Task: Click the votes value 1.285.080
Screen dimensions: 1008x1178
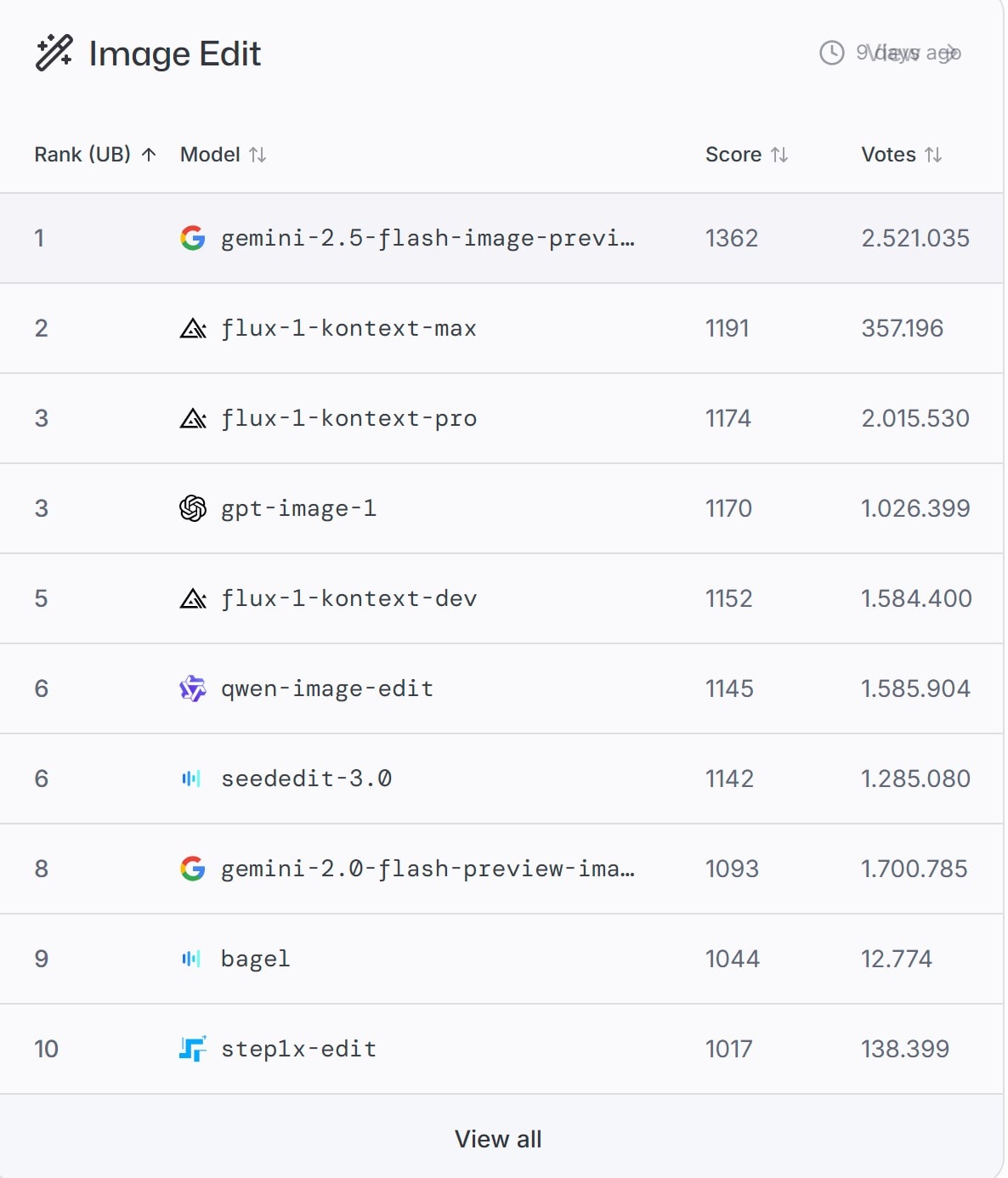Action: [x=915, y=779]
